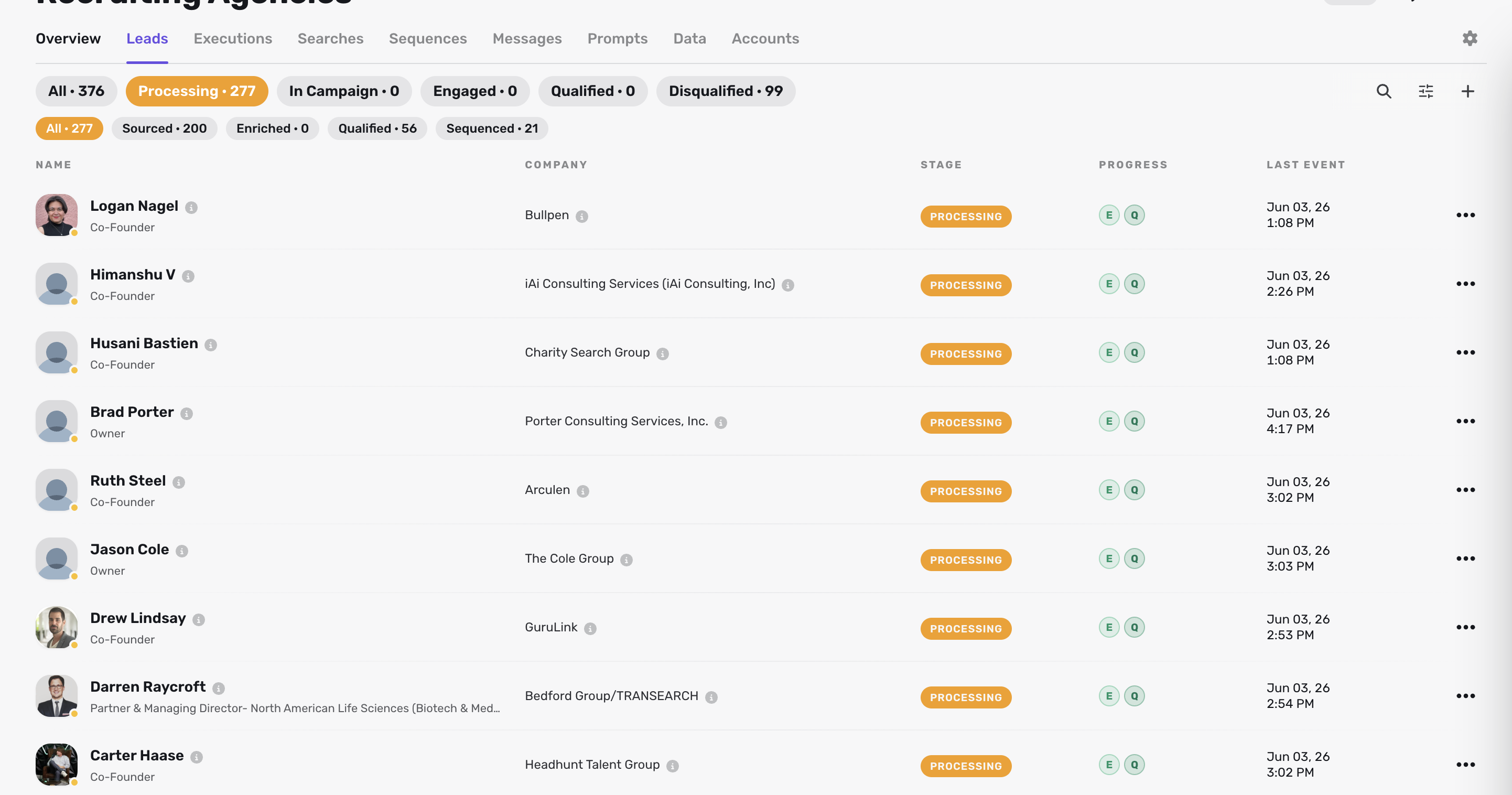Screen dimensions: 1512x795
Task: Click the E progress badge for Brad Porter
Action: click(x=1109, y=421)
